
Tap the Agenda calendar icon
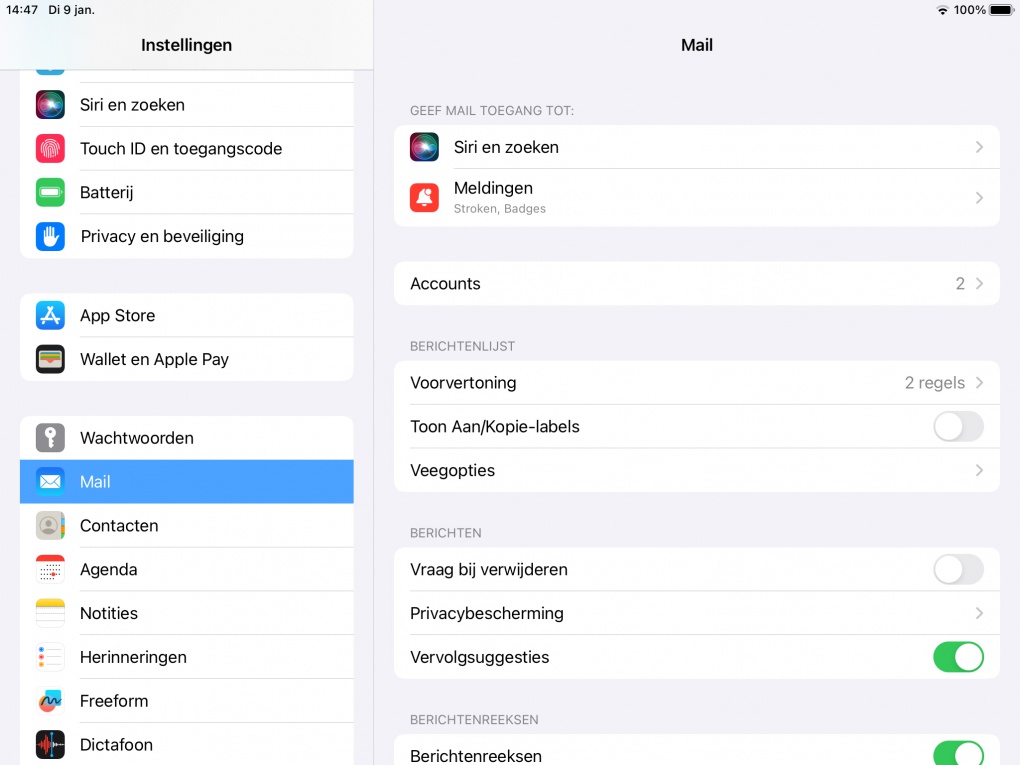50,569
